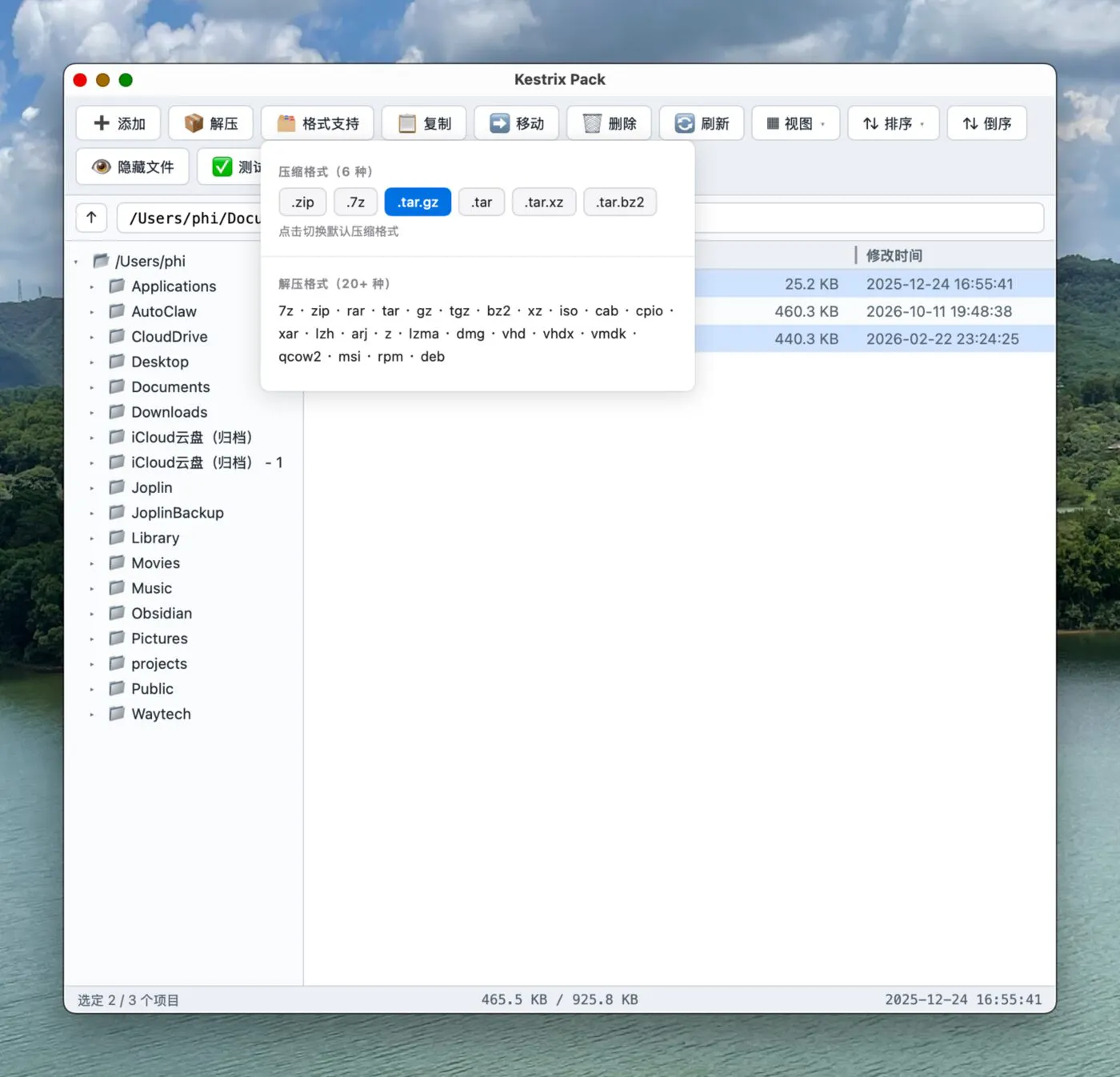
Task: Click the box icon on the 解压 button
Action: pos(194,123)
